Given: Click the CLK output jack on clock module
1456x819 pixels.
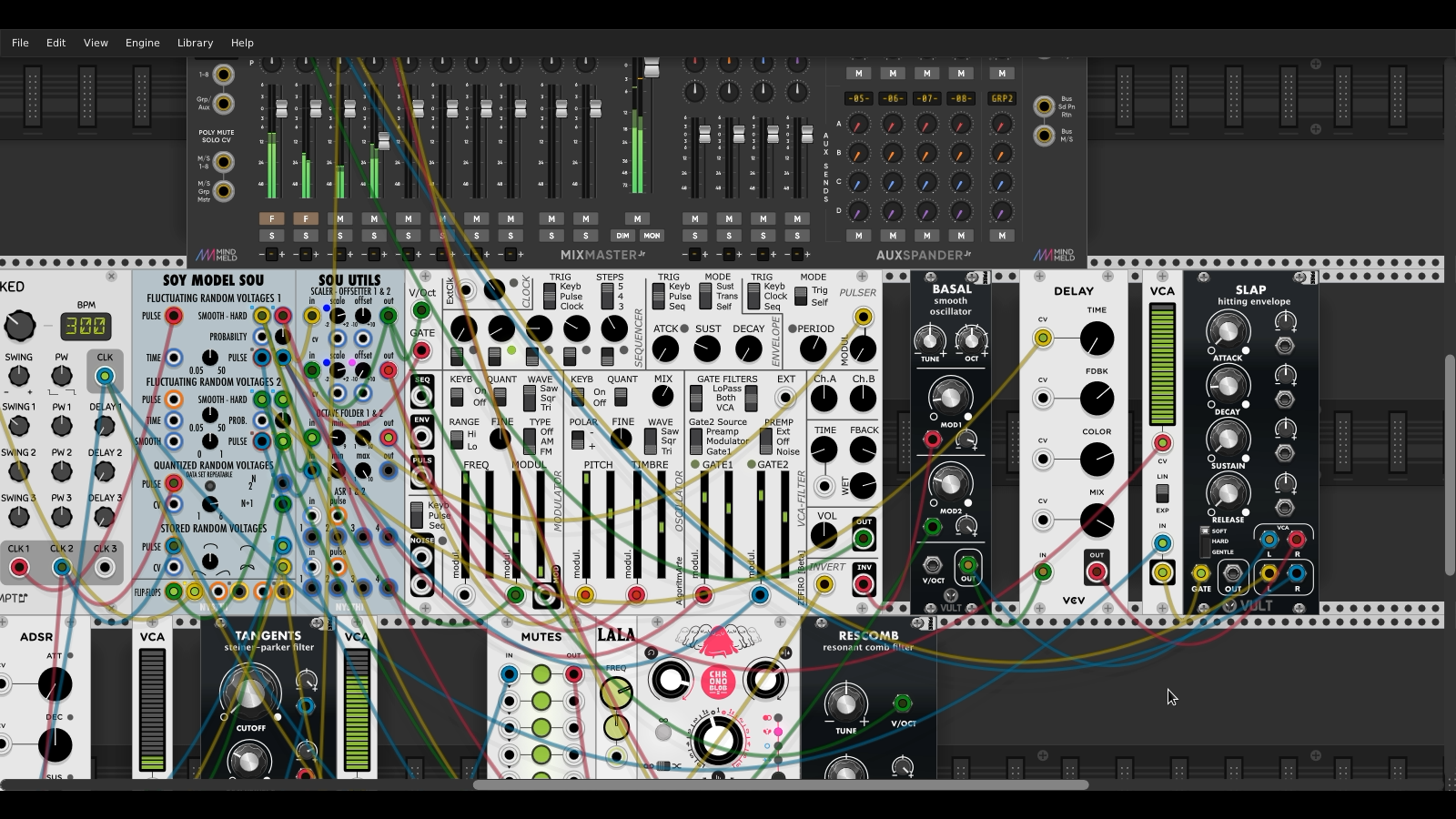Looking at the screenshot, I should [x=106, y=376].
